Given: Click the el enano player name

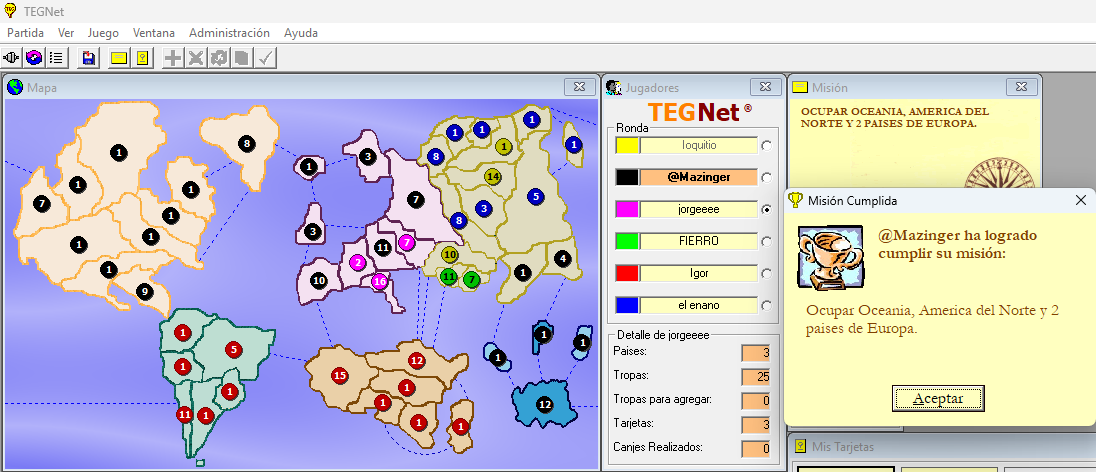Looking at the screenshot, I should tap(699, 306).
